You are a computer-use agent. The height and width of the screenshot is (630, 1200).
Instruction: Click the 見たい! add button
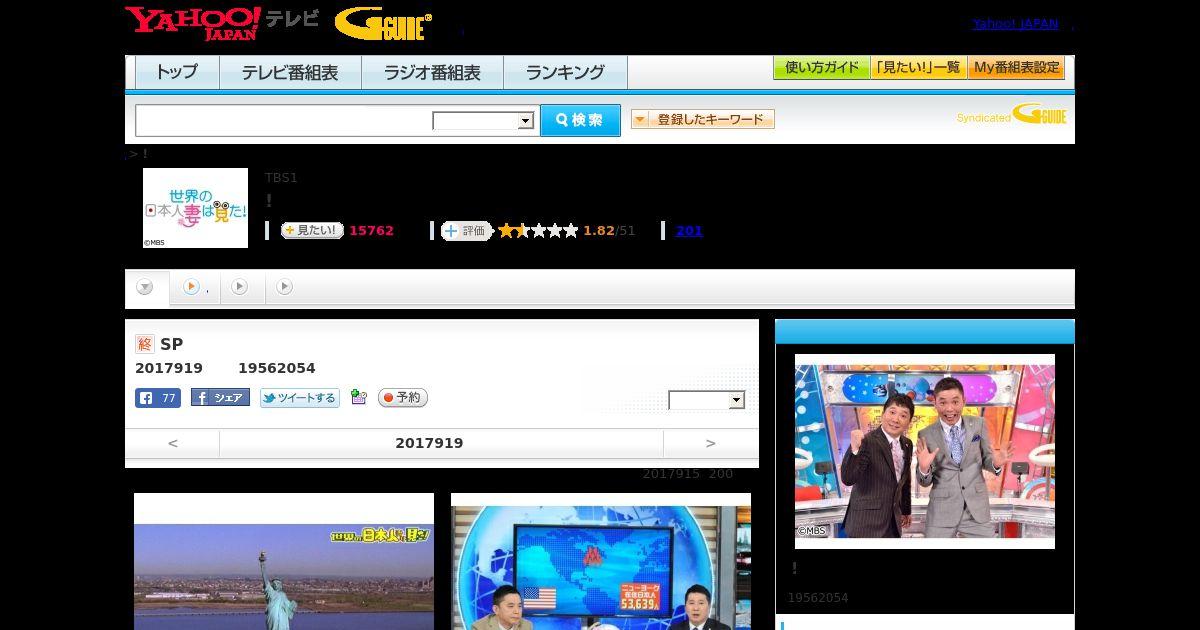[x=312, y=230]
